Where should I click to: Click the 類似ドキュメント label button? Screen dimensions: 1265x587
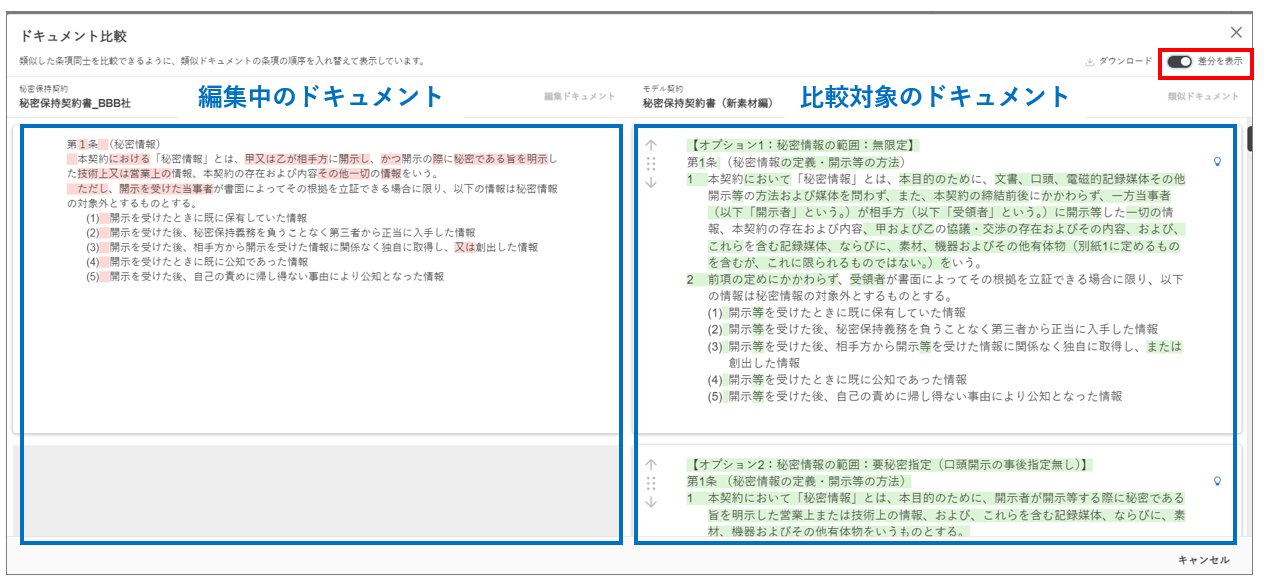click(1203, 97)
